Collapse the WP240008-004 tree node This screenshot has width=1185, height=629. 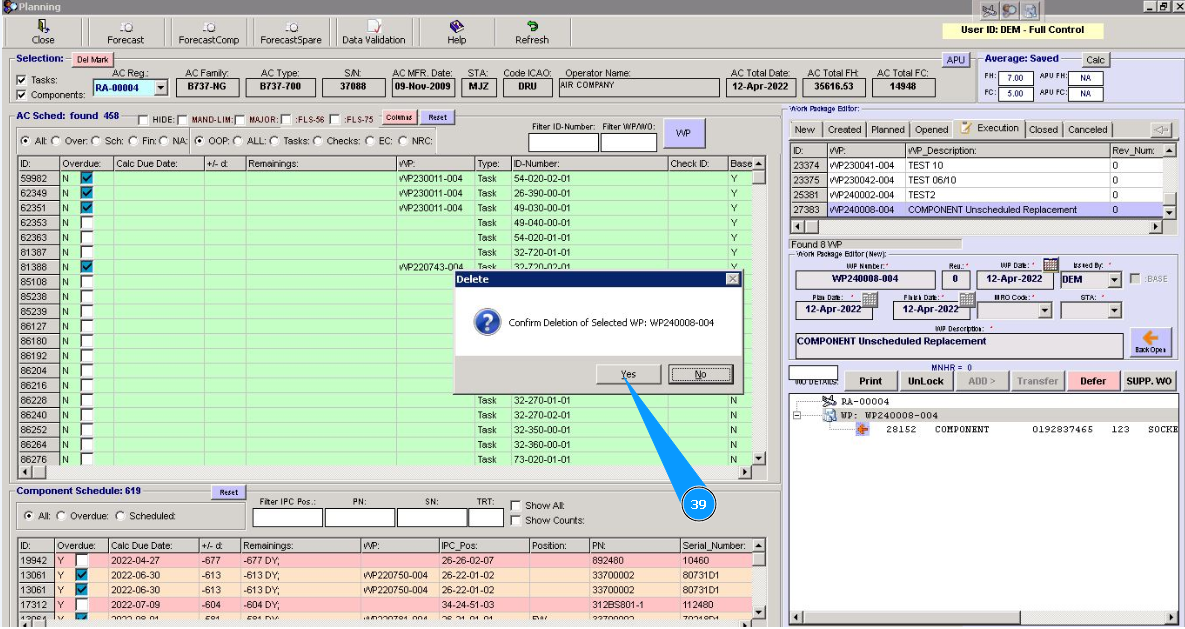click(x=797, y=415)
